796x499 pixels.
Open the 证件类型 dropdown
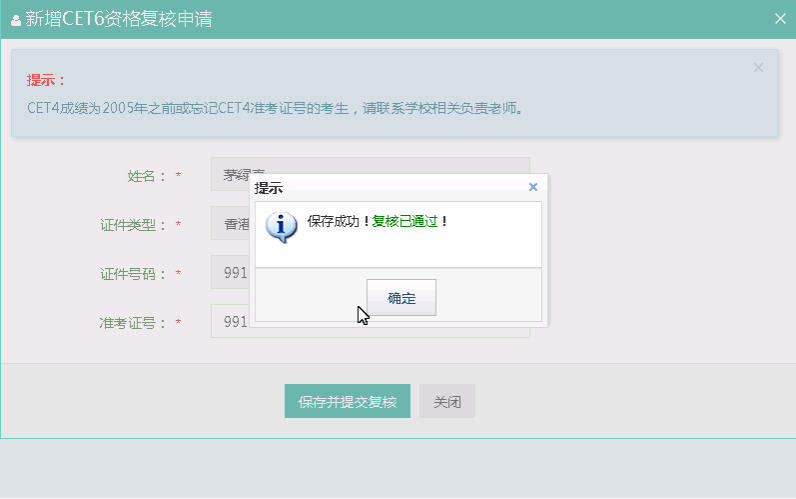click(x=229, y=224)
